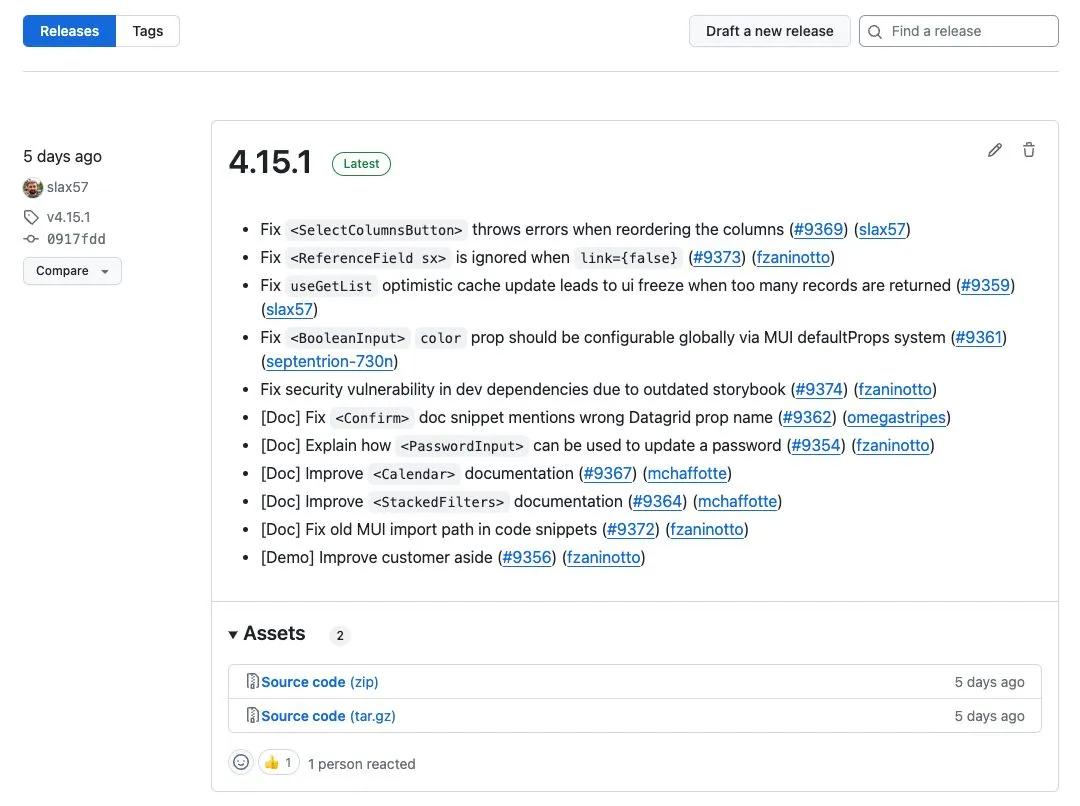This screenshot has width=1080, height=806.
Task: Click the slax57 avatar image
Action: coord(33,187)
